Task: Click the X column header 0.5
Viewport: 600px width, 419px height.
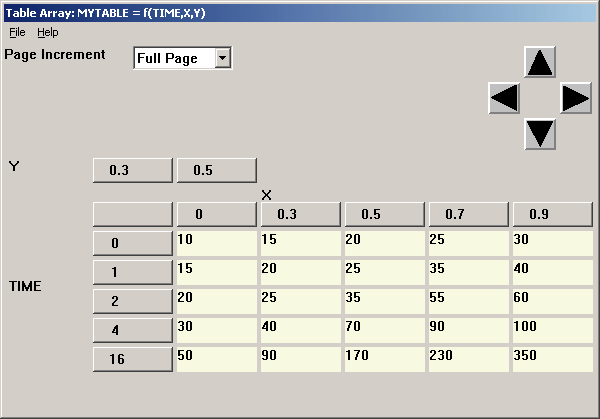Action: click(x=385, y=214)
